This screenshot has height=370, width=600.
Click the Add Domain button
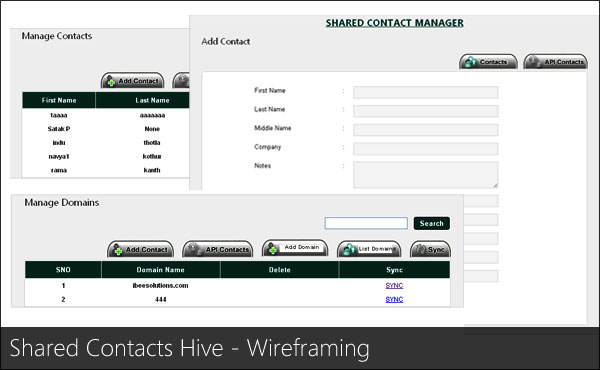tap(295, 248)
